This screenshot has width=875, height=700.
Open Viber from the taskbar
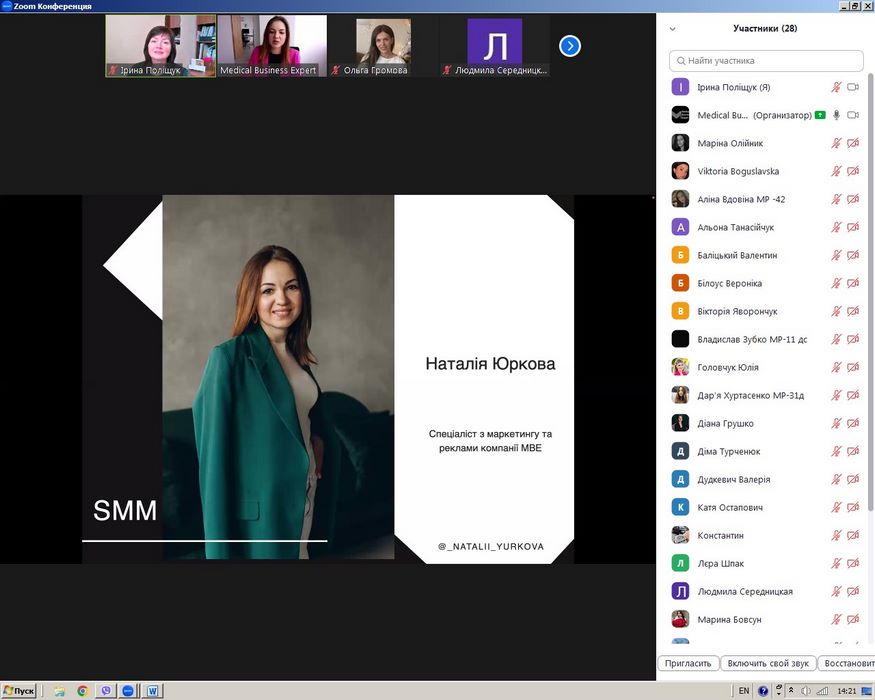105,691
